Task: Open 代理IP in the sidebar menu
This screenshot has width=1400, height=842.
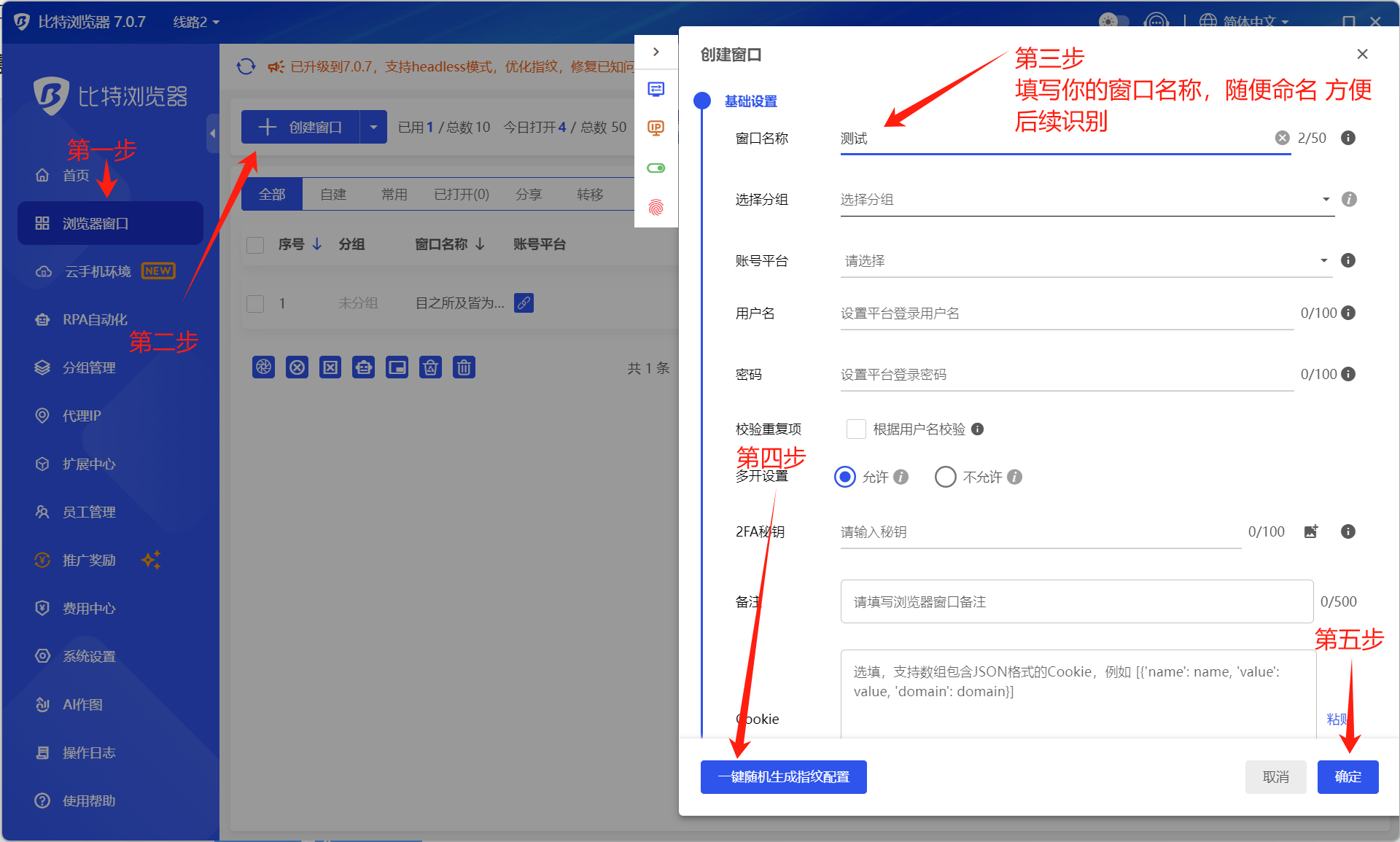Action: click(82, 416)
